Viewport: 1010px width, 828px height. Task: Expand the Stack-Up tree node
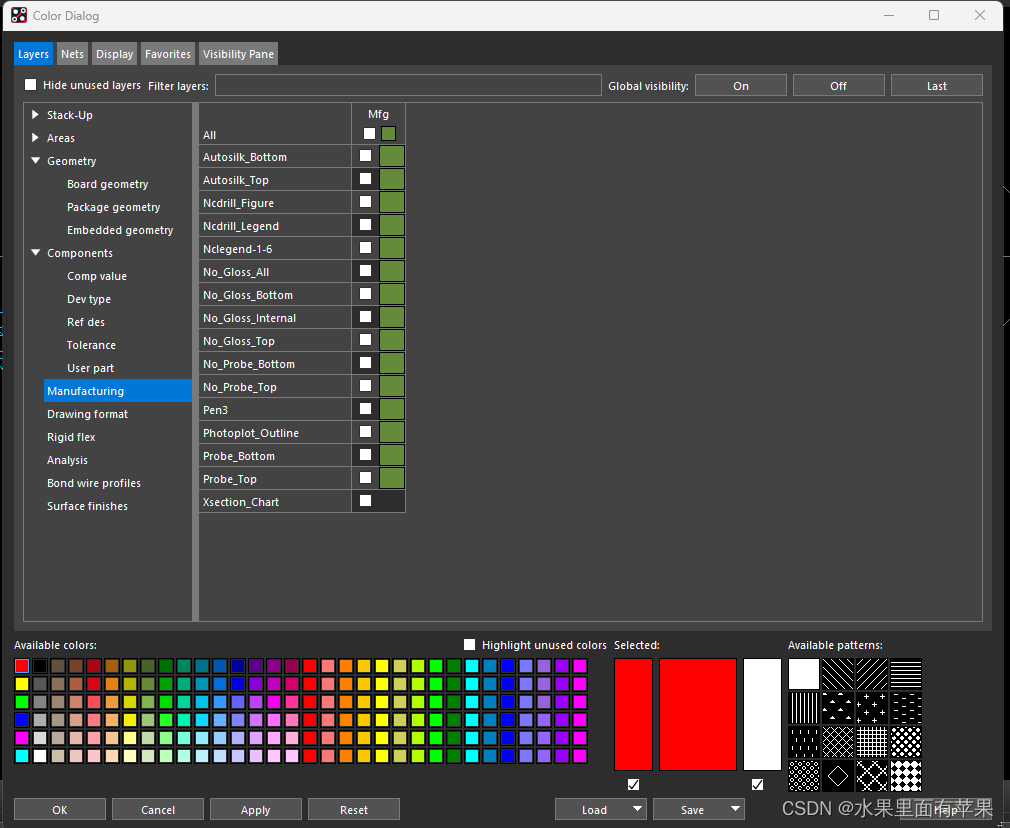pyautogui.click(x=36, y=115)
